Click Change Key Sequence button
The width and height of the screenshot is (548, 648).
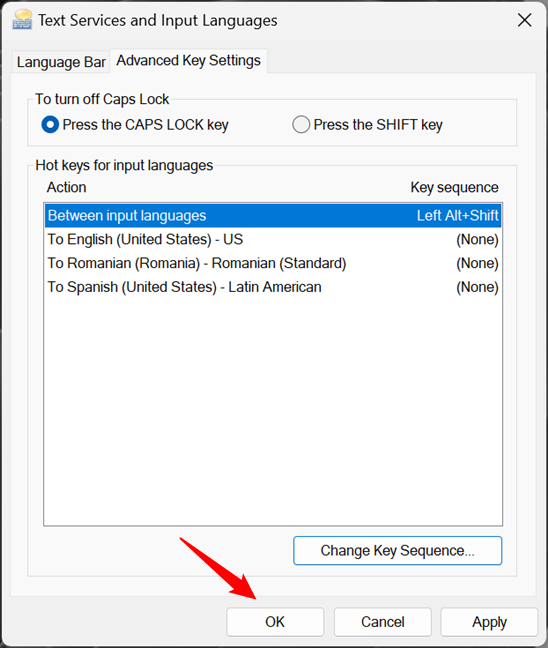tap(398, 550)
